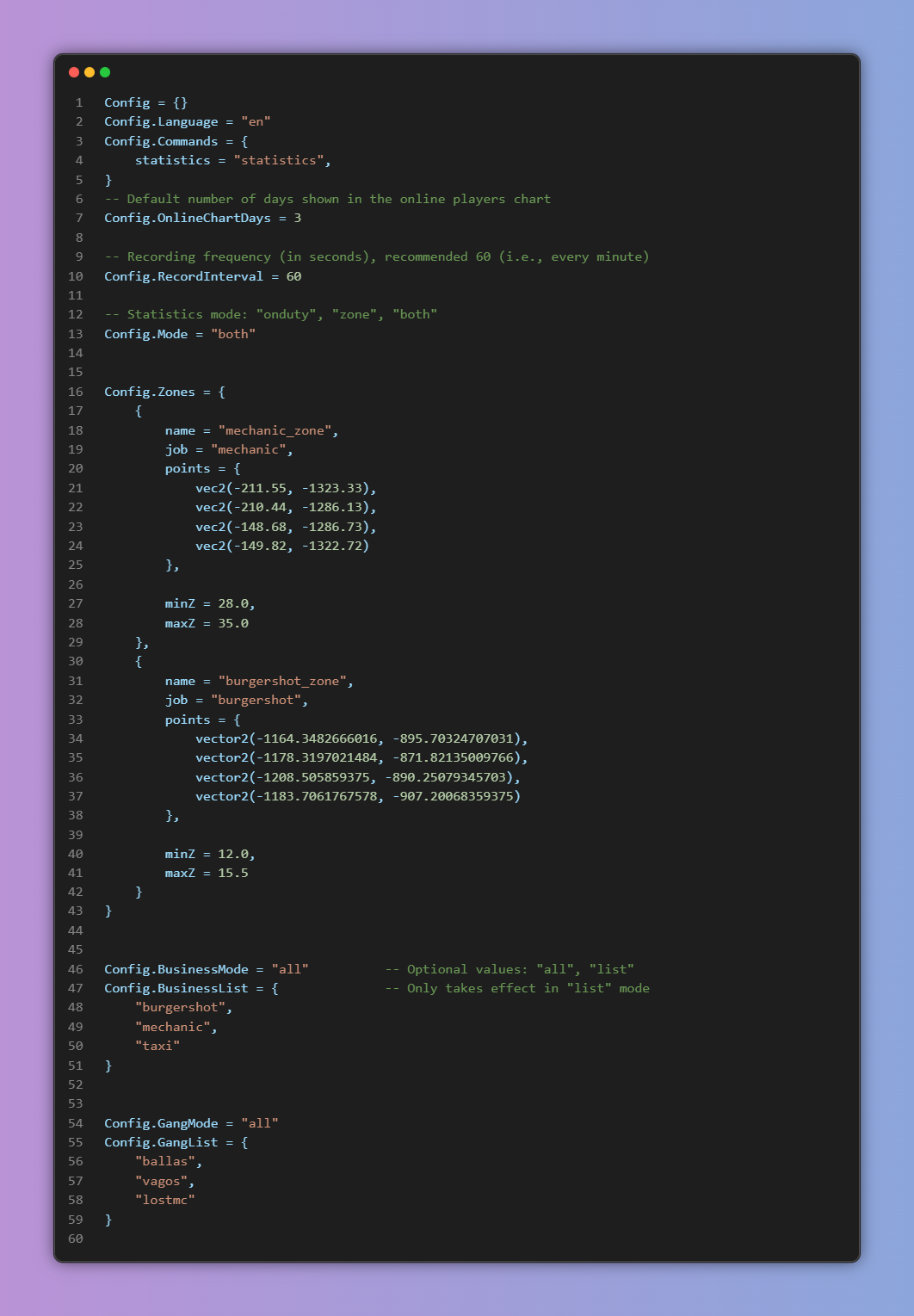914x1316 pixels.
Task: Select the maxZ value 35.0
Action: coord(233,623)
